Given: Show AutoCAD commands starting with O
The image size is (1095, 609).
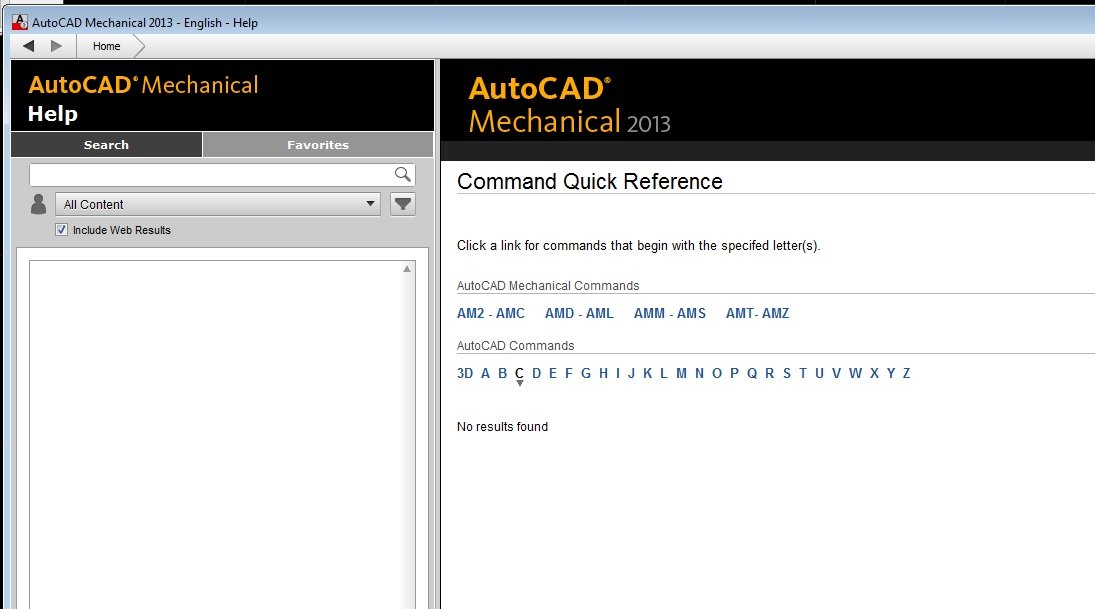Looking at the screenshot, I should click(x=716, y=374).
